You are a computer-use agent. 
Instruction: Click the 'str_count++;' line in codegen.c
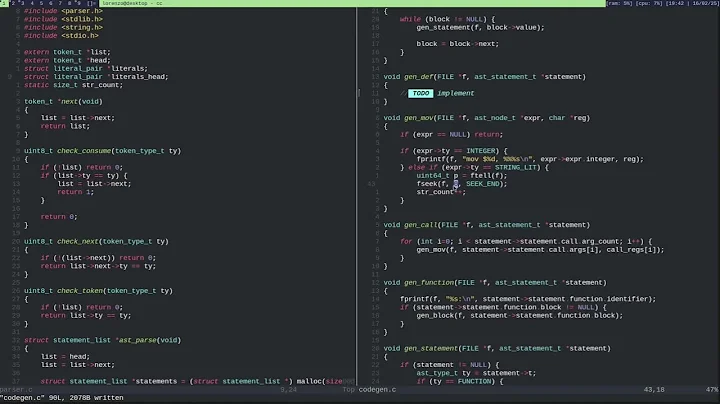tap(441, 192)
